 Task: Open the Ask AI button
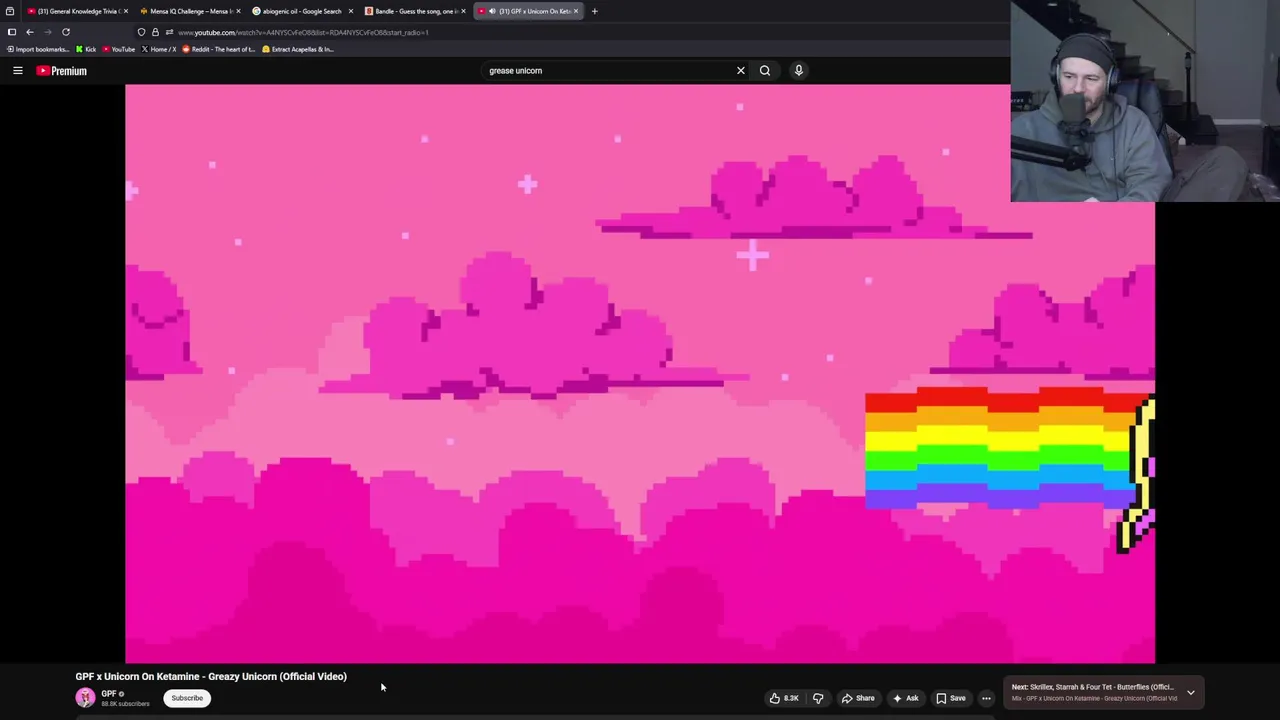906,698
